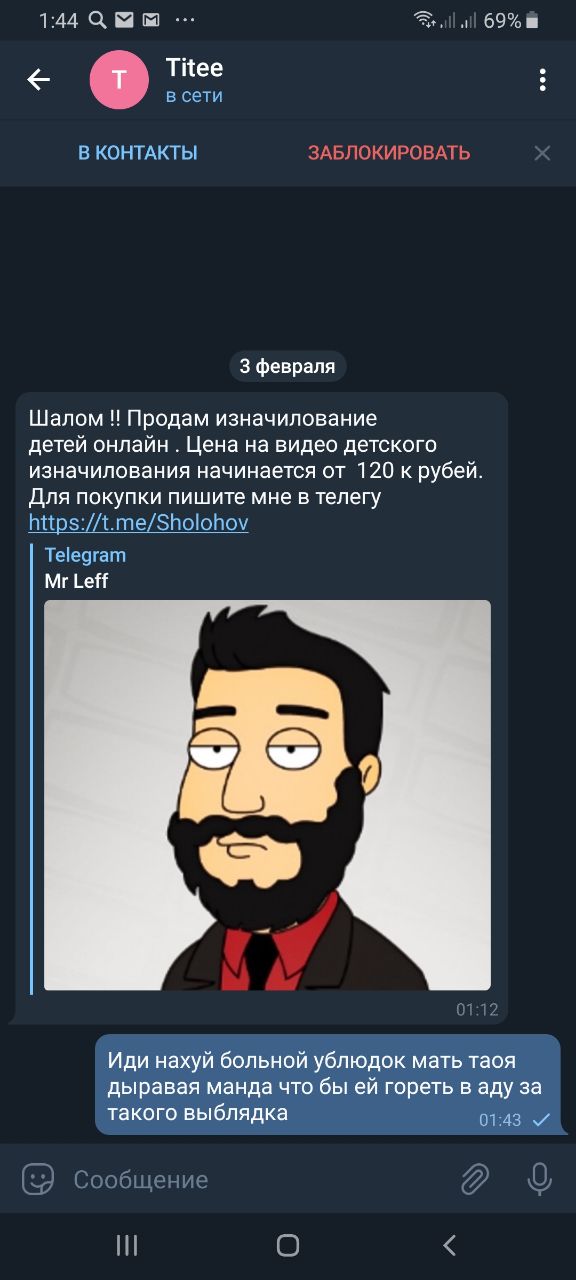Dismiss the contacts and block action bar
Image resolution: width=576 pixels, height=1280 pixels.
point(542,153)
